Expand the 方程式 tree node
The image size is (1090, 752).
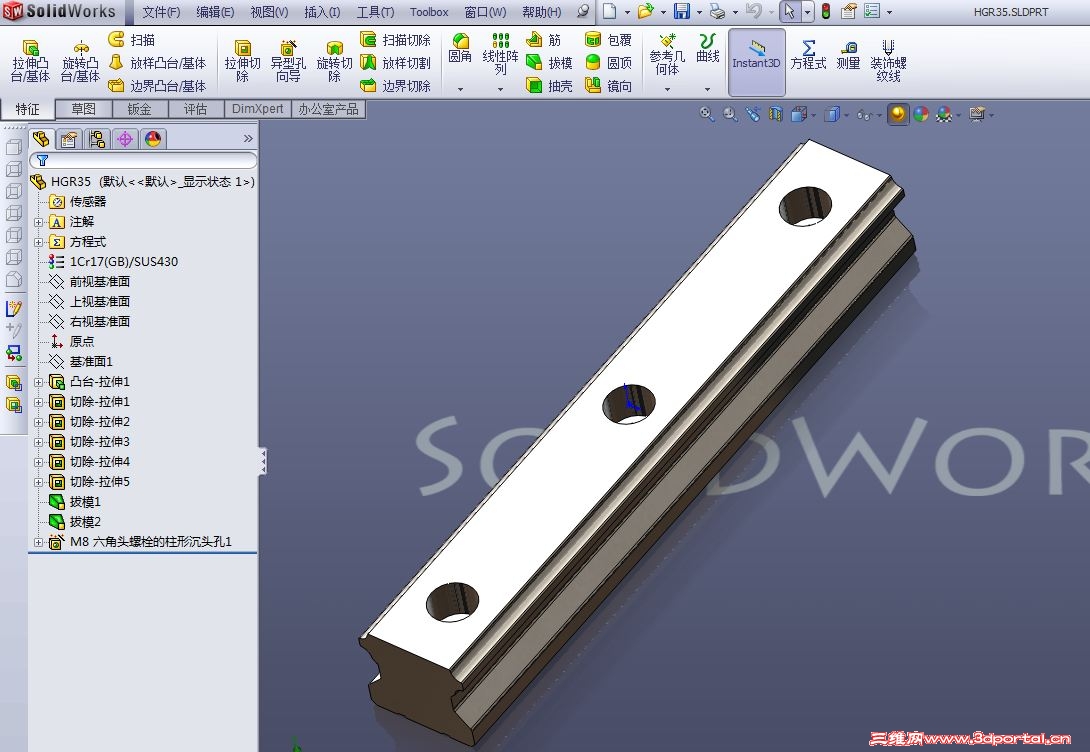(39, 243)
